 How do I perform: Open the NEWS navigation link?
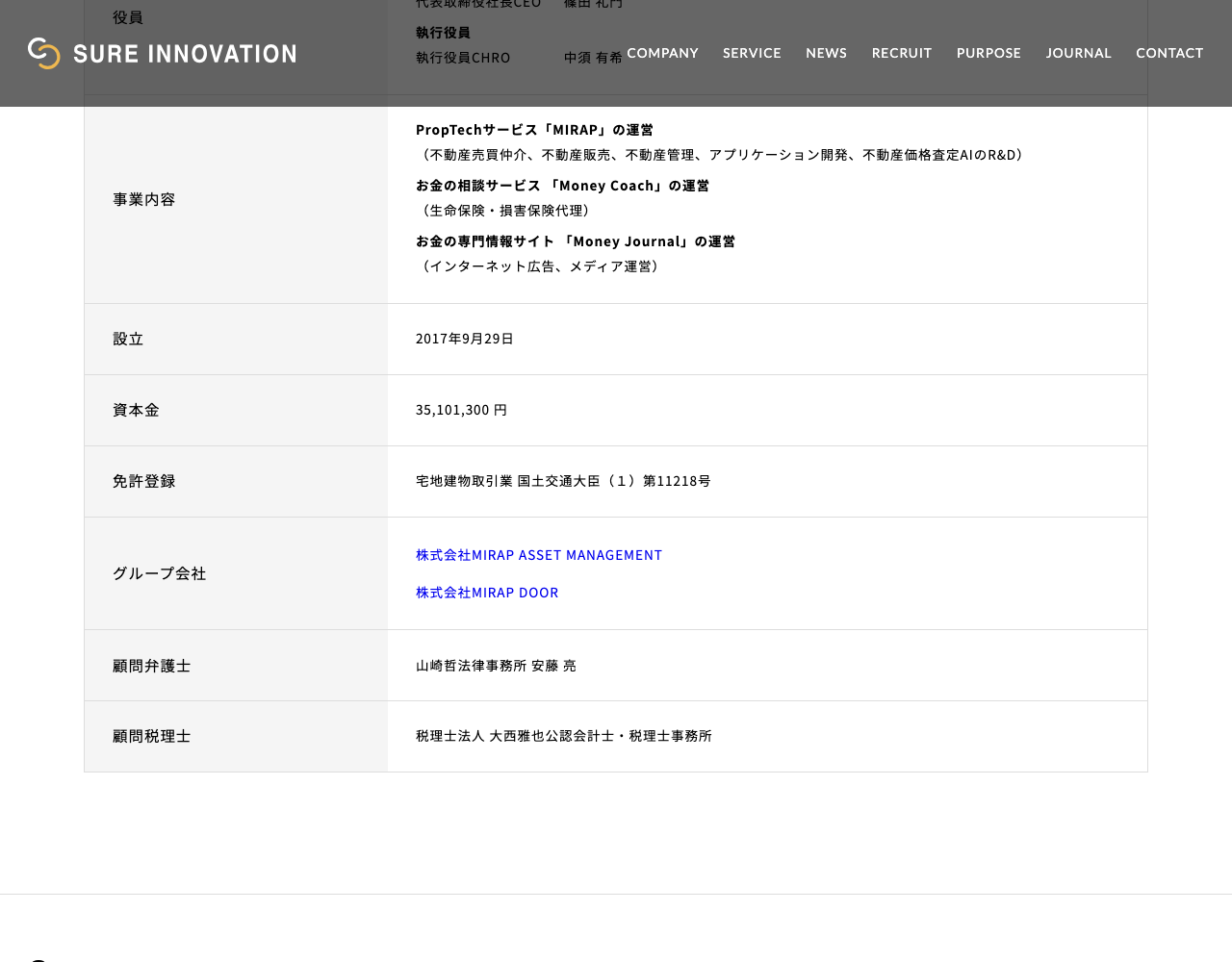pyautogui.click(x=826, y=53)
